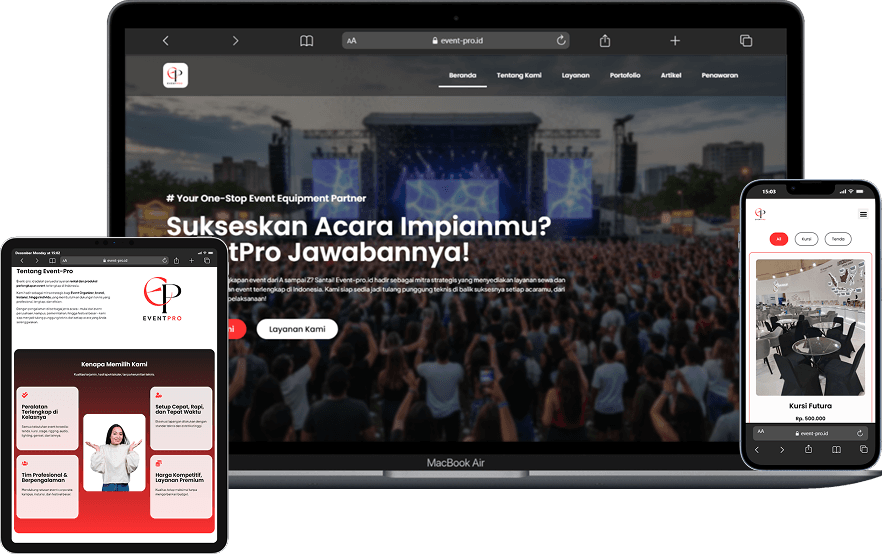Click the Layanan Kami button in hero

tap(297, 329)
